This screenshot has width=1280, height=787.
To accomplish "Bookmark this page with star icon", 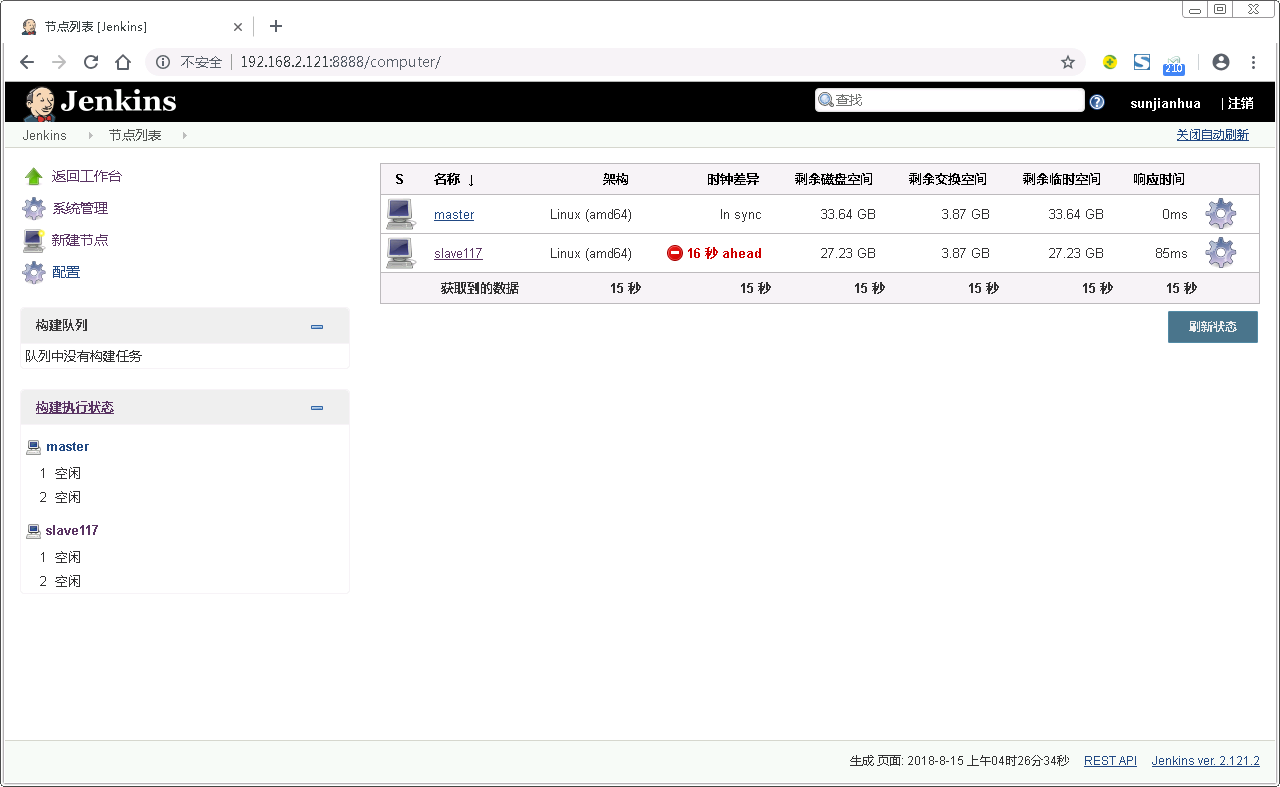I will pyautogui.click(x=1068, y=62).
